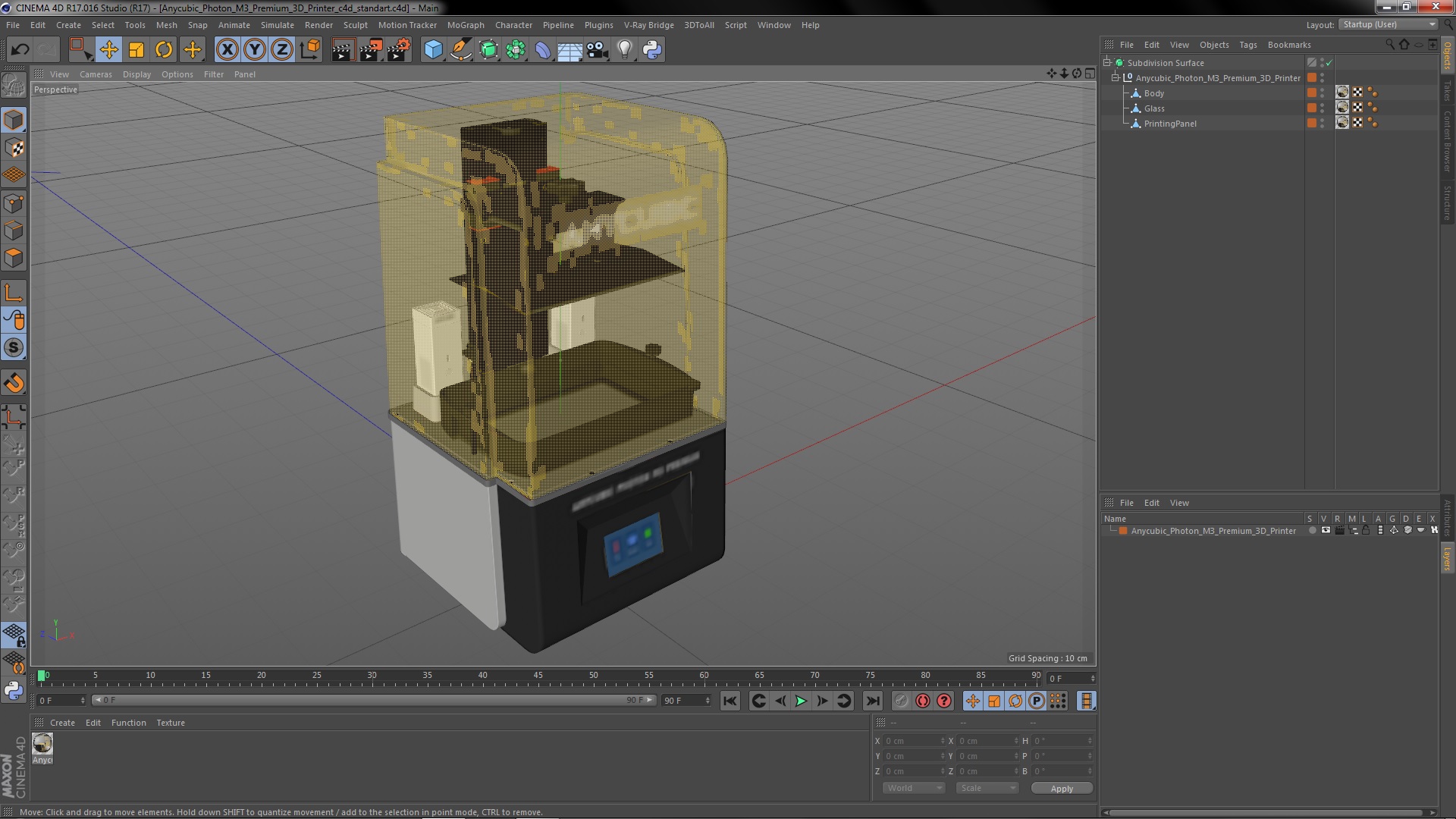Open the Layers side tab
Viewport: 1456px width, 819px height.
pyautogui.click(x=1447, y=559)
